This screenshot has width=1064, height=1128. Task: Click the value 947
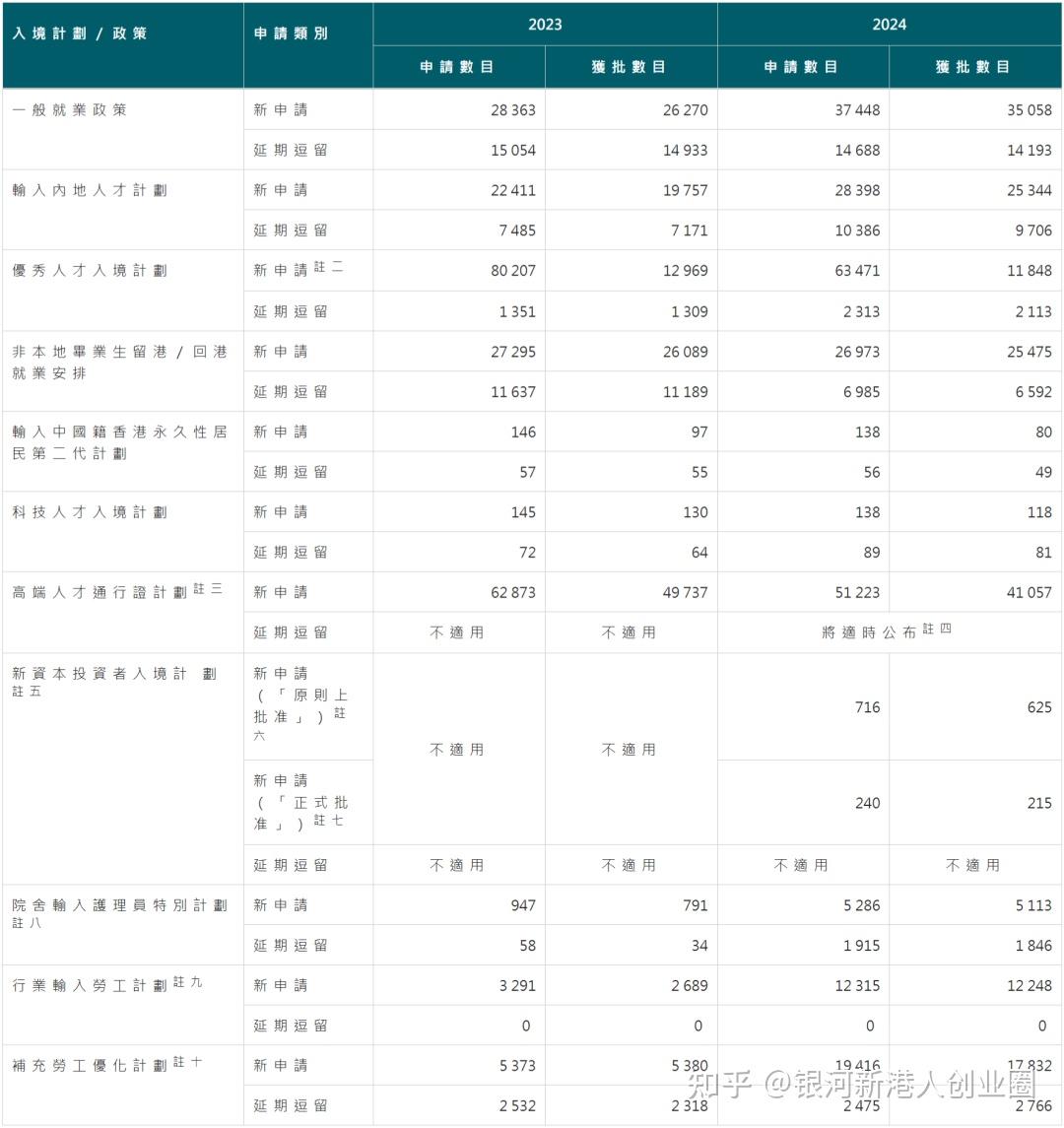tap(523, 905)
